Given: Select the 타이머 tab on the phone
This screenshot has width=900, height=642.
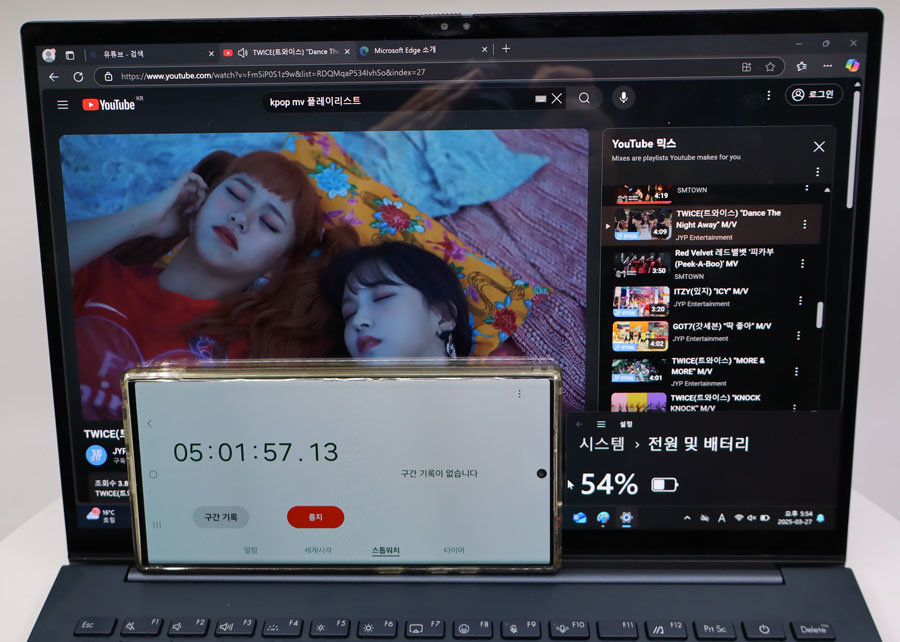Looking at the screenshot, I should 454,551.
